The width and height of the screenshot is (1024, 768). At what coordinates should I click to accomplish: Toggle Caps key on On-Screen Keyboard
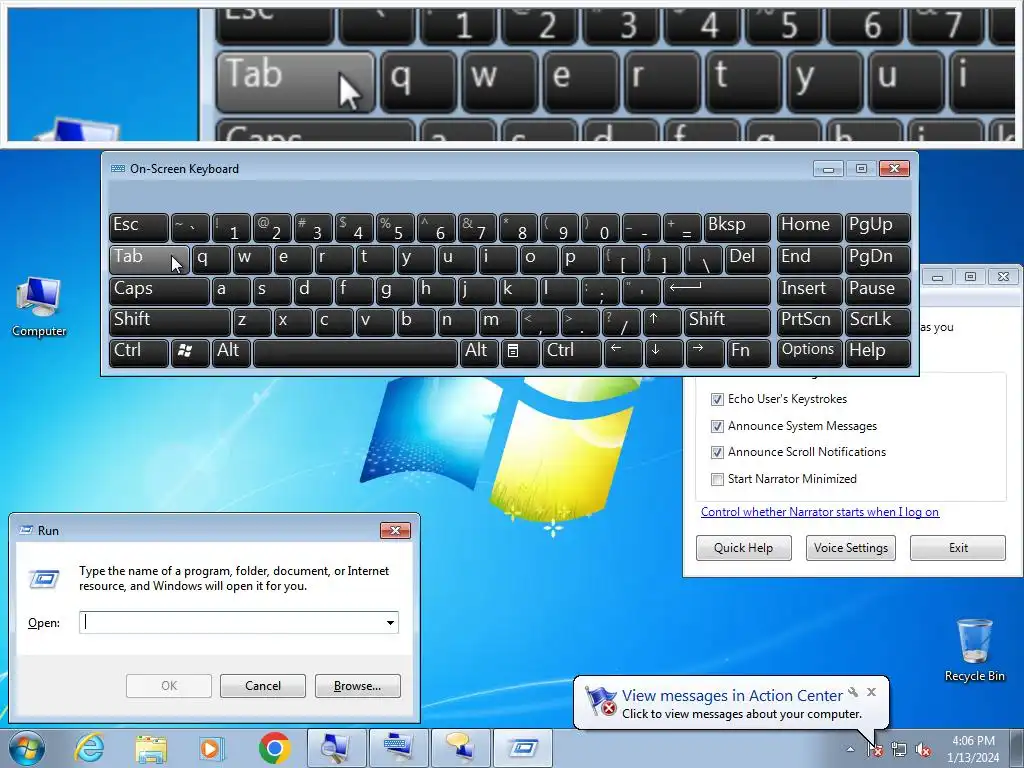click(159, 291)
